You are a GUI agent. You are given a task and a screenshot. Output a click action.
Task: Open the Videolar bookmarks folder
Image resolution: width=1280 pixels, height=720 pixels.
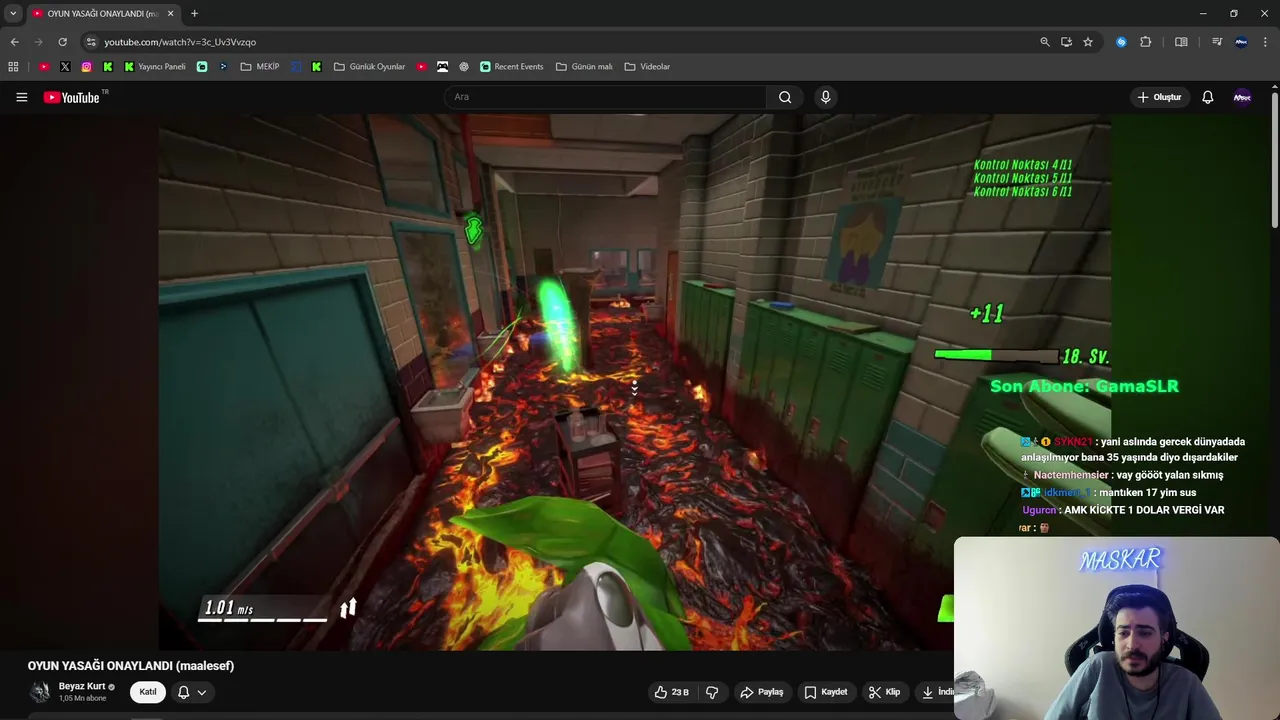click(x=647, y=67)
